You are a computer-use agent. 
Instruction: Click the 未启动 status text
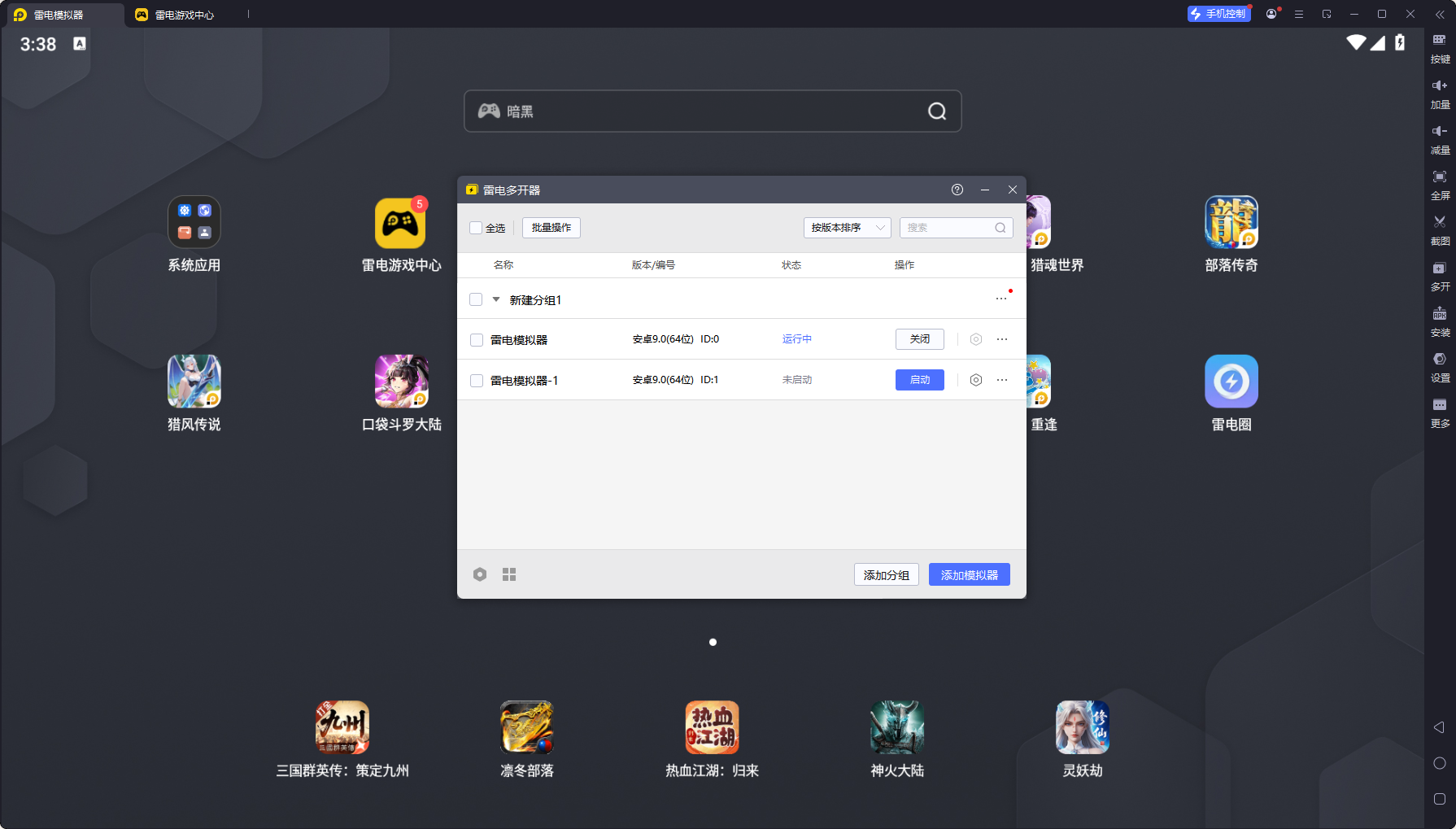[797, 380]
